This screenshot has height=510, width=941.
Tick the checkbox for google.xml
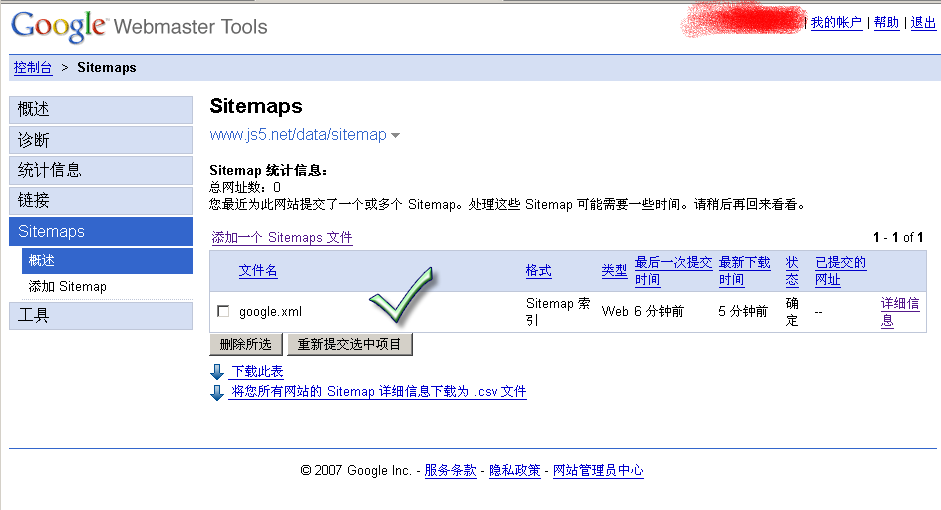coord(223,311)
